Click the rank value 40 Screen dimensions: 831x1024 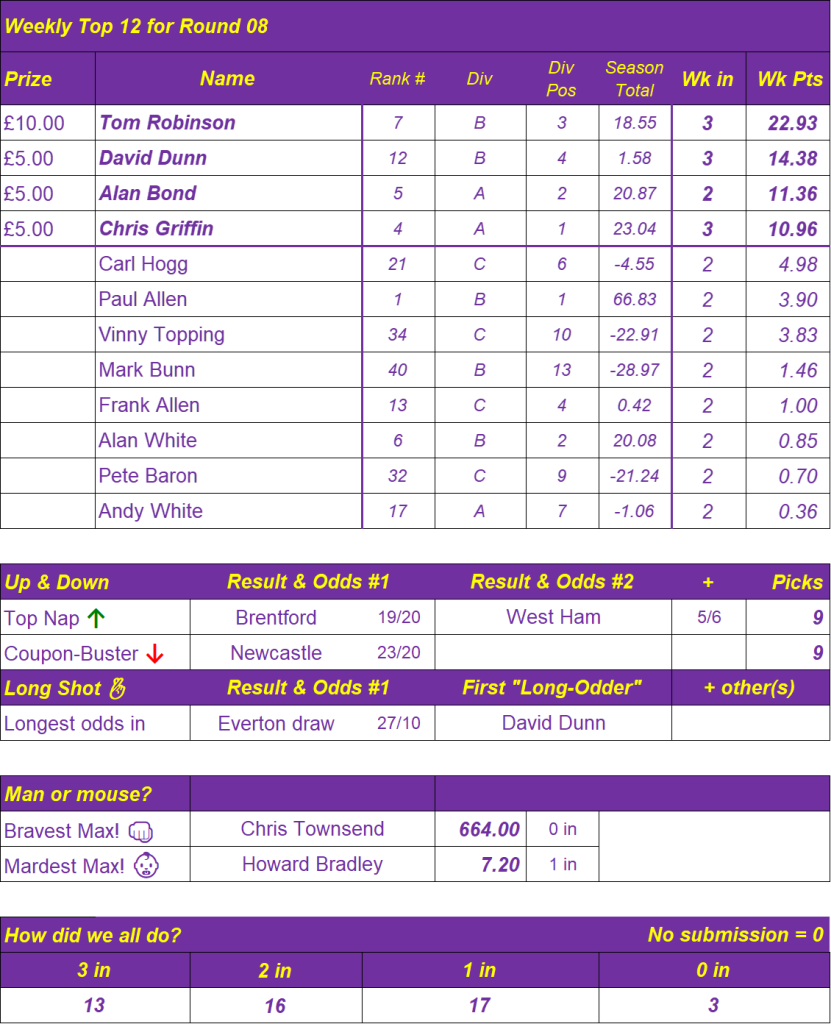[x=398, y=370]
